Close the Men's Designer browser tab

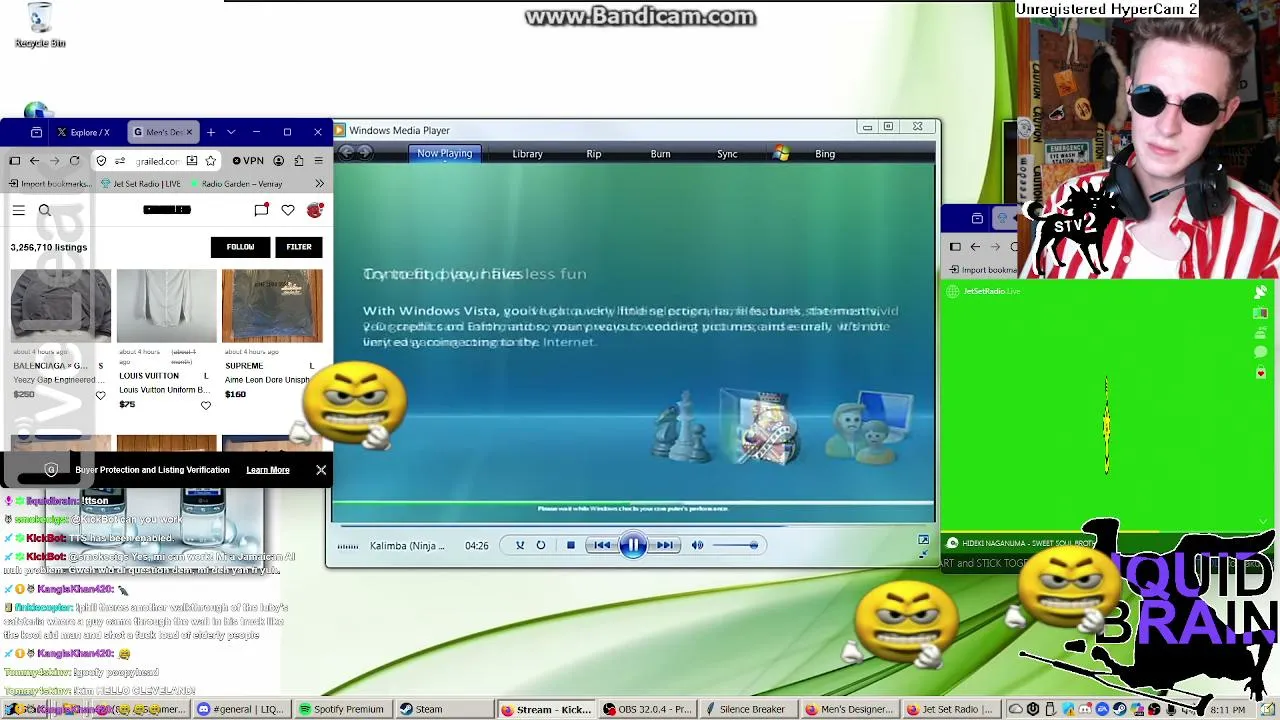[189, 132]
